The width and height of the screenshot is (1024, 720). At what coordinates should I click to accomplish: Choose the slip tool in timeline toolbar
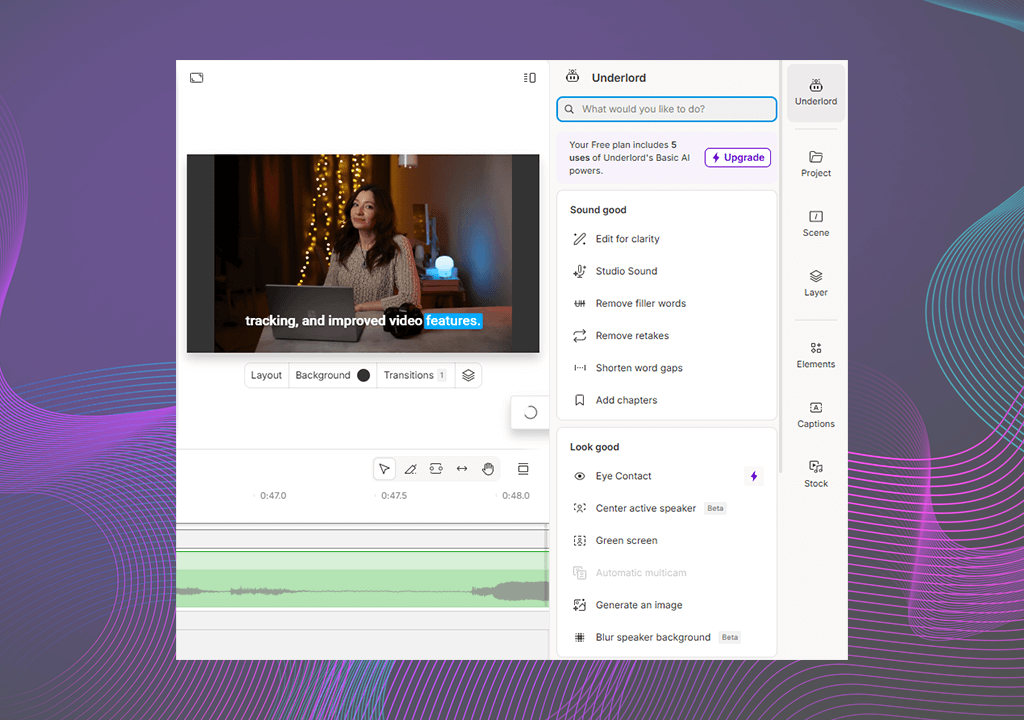pyautogui.click(x=436, y=469)
